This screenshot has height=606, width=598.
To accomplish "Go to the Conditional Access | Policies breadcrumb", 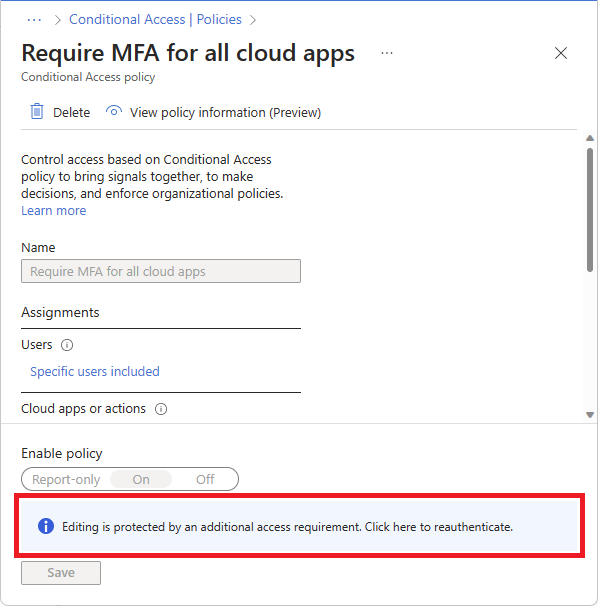I will pos(155,19).
